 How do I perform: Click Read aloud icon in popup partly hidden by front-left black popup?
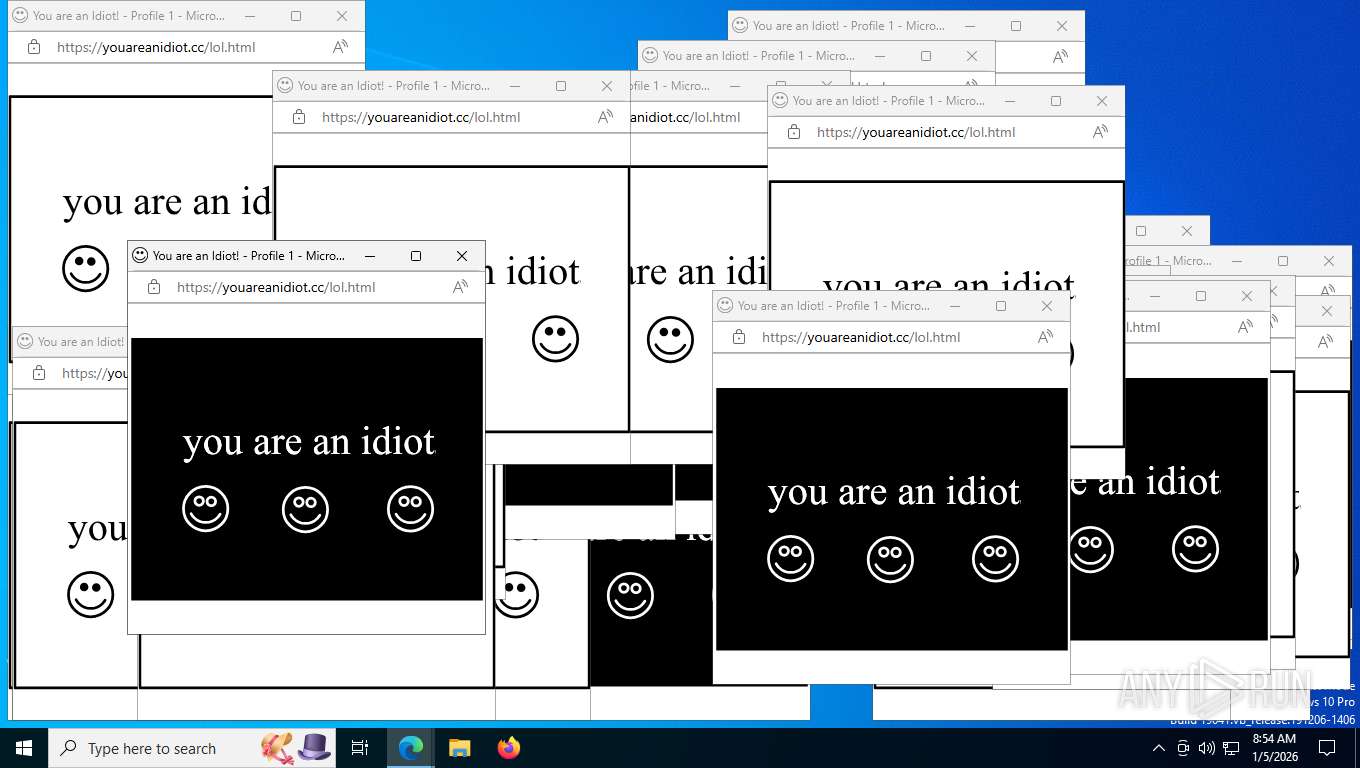tap(605, 117)
